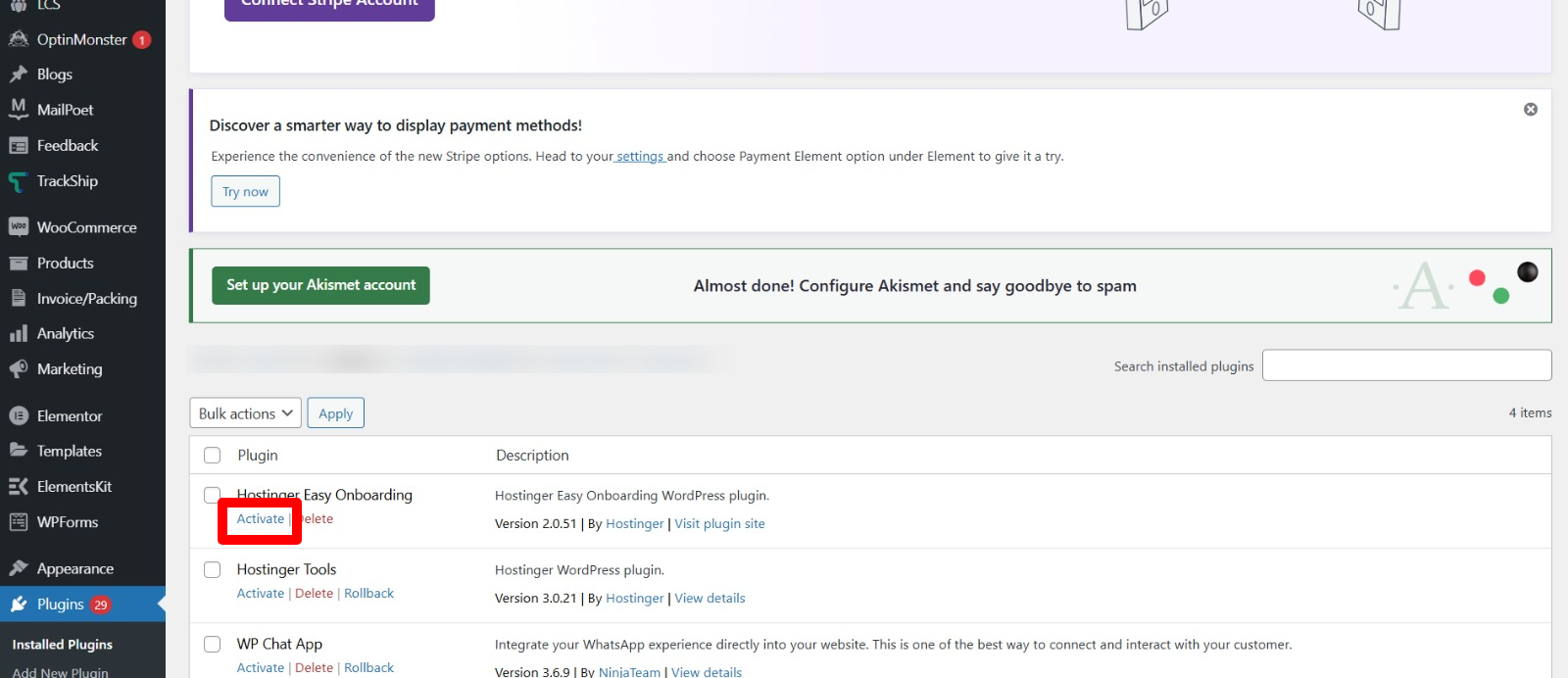Click the Marketing megaphone icon
Screen dimensions: 1568x678
[x=18, y=369]
